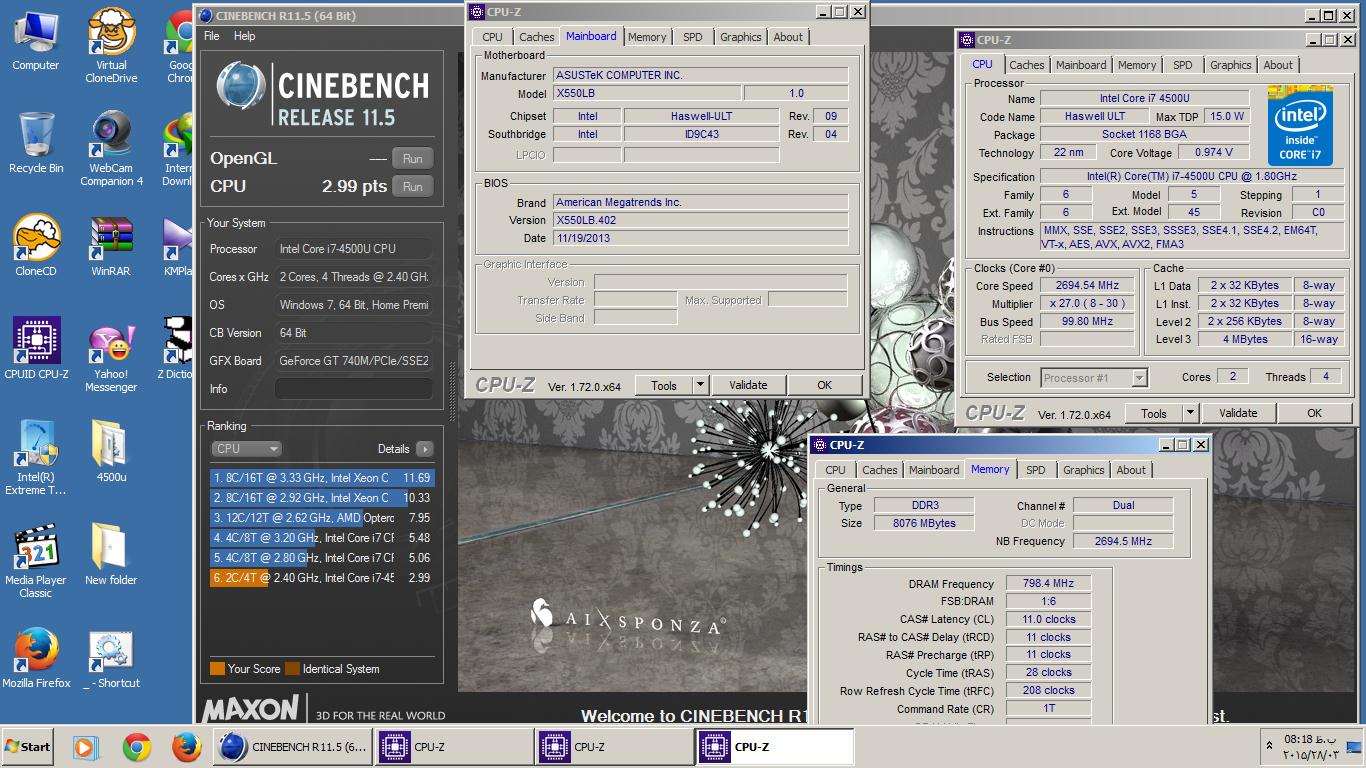
Task: Click the DRAM Frequency 798.4 MHz value
Action: point(1048,584)
